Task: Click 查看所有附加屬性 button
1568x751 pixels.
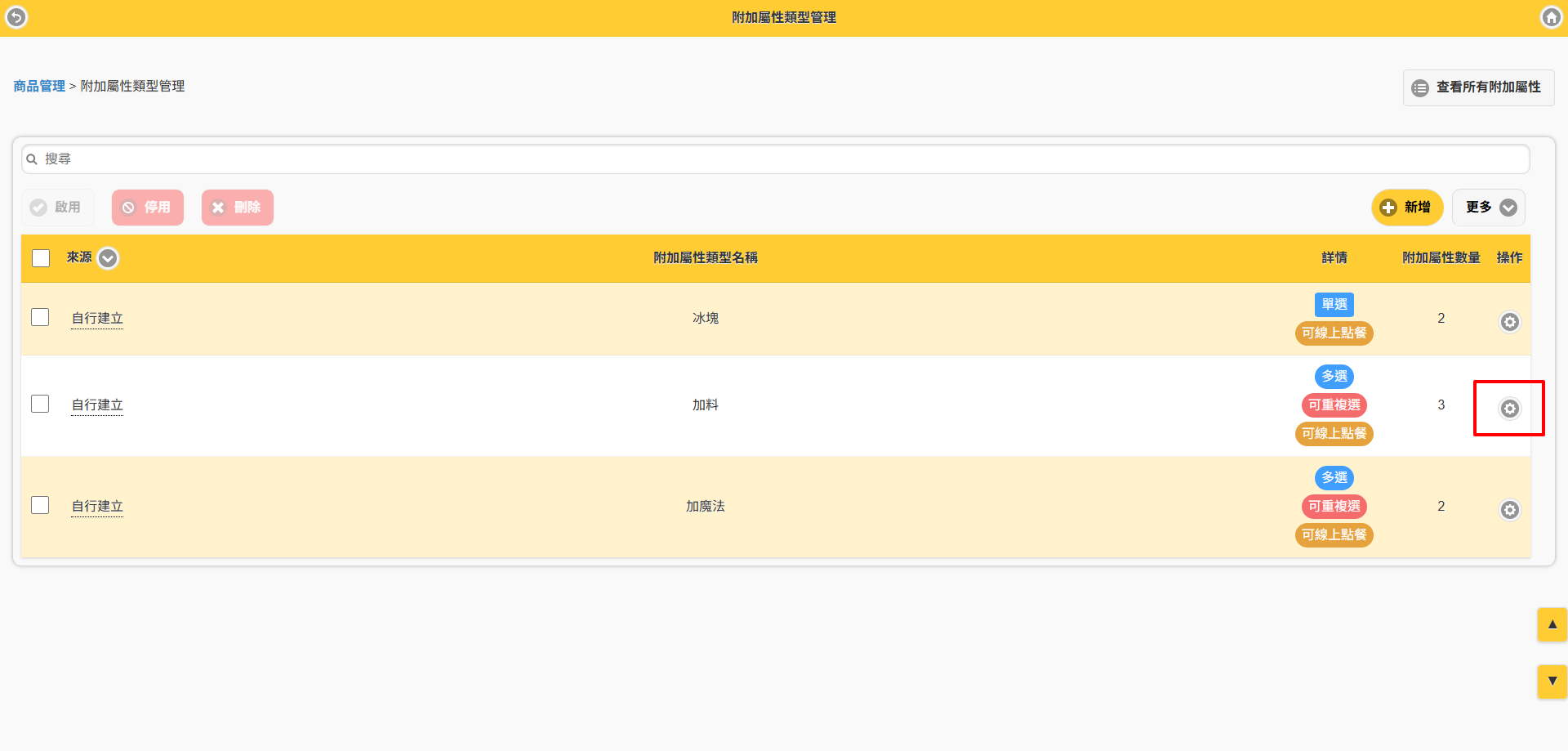Action: (1478, 87)
